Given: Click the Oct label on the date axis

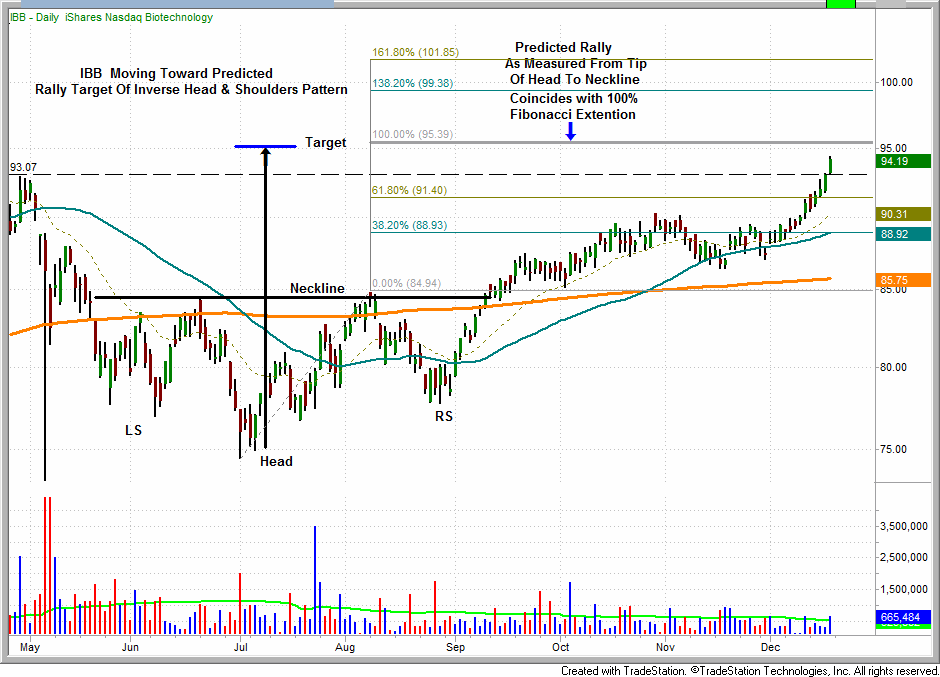Looking at the screenshot, I should pos(561,648).
